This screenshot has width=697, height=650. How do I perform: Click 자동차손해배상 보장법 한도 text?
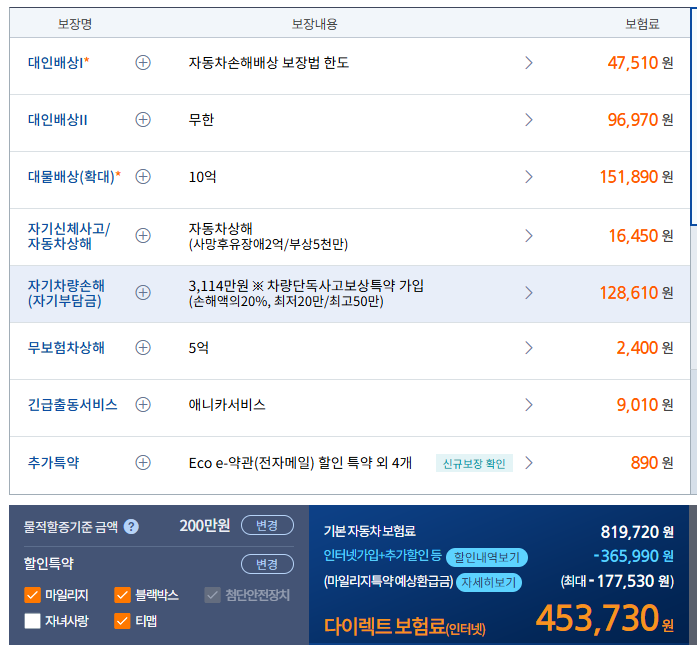coord(268,63)
